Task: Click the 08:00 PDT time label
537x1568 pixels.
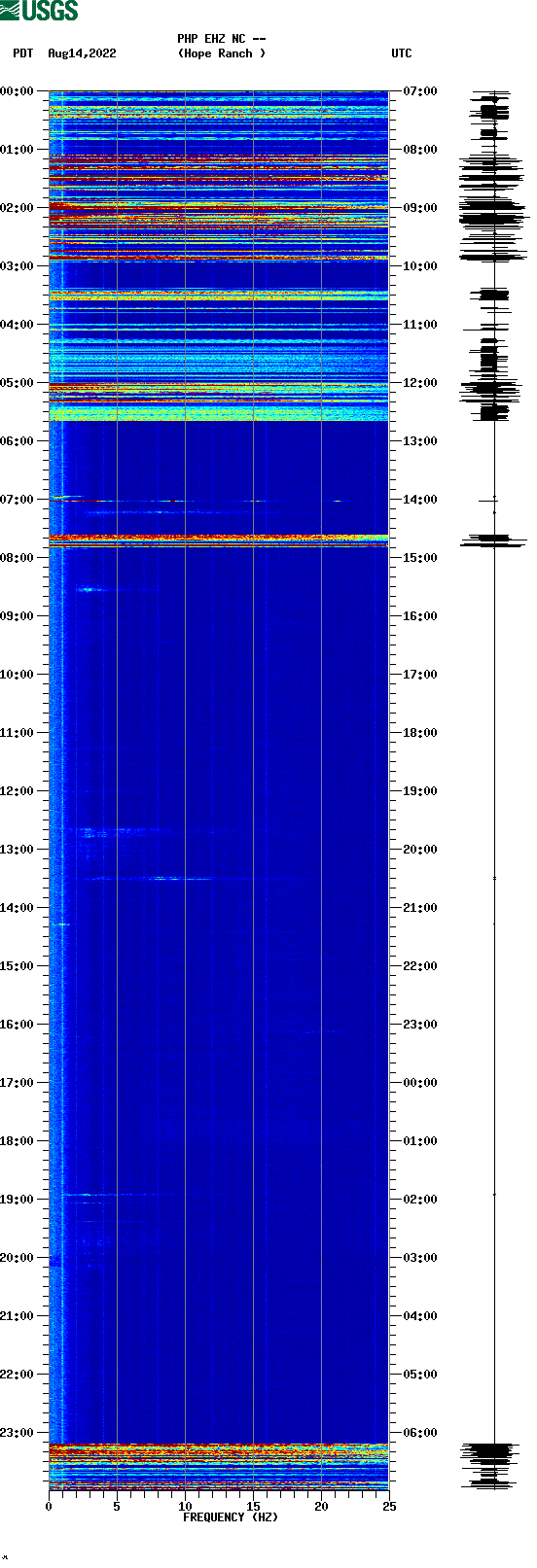Action: coord(17,558)
